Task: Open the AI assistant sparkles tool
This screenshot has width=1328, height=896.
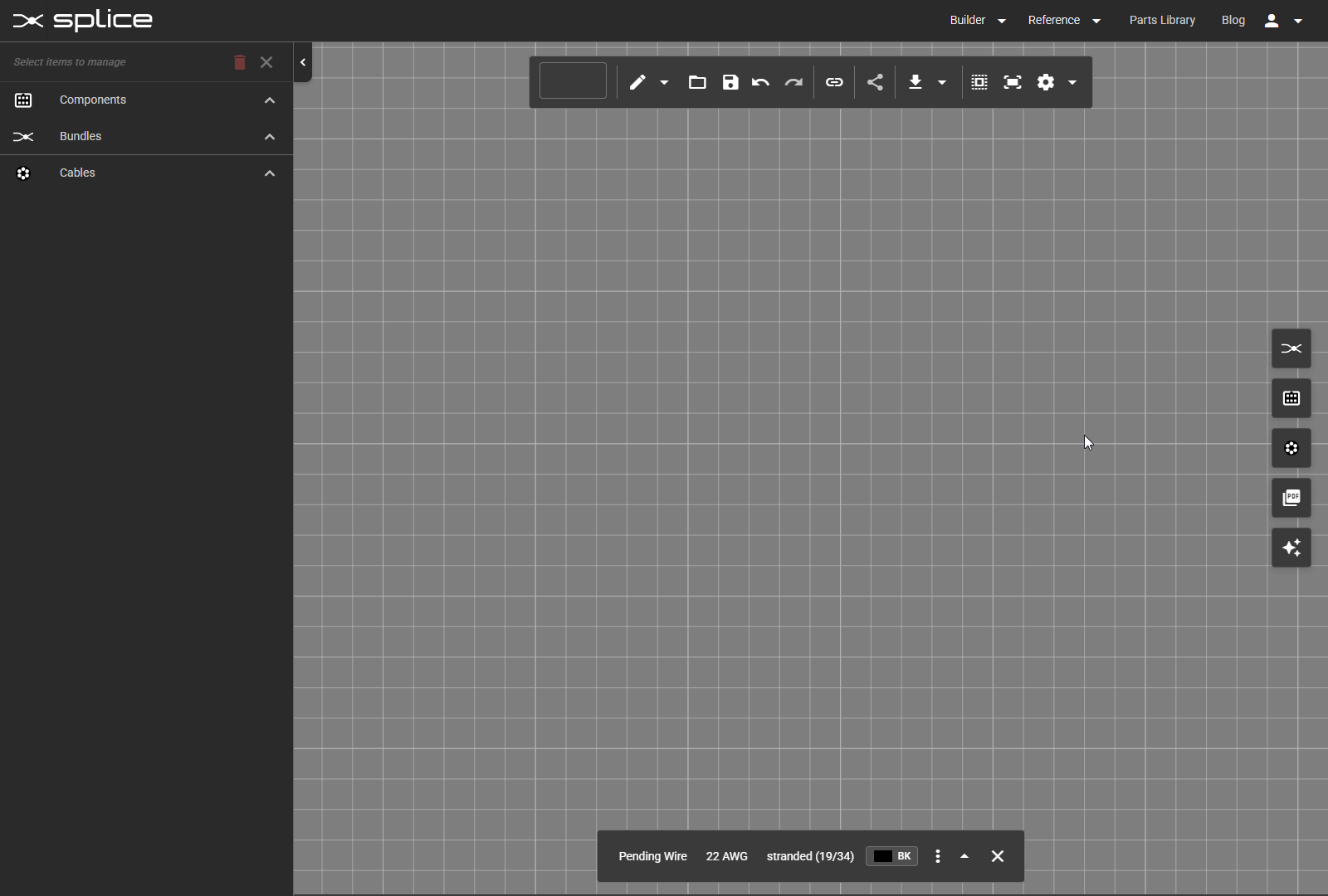Action: 1291,548
